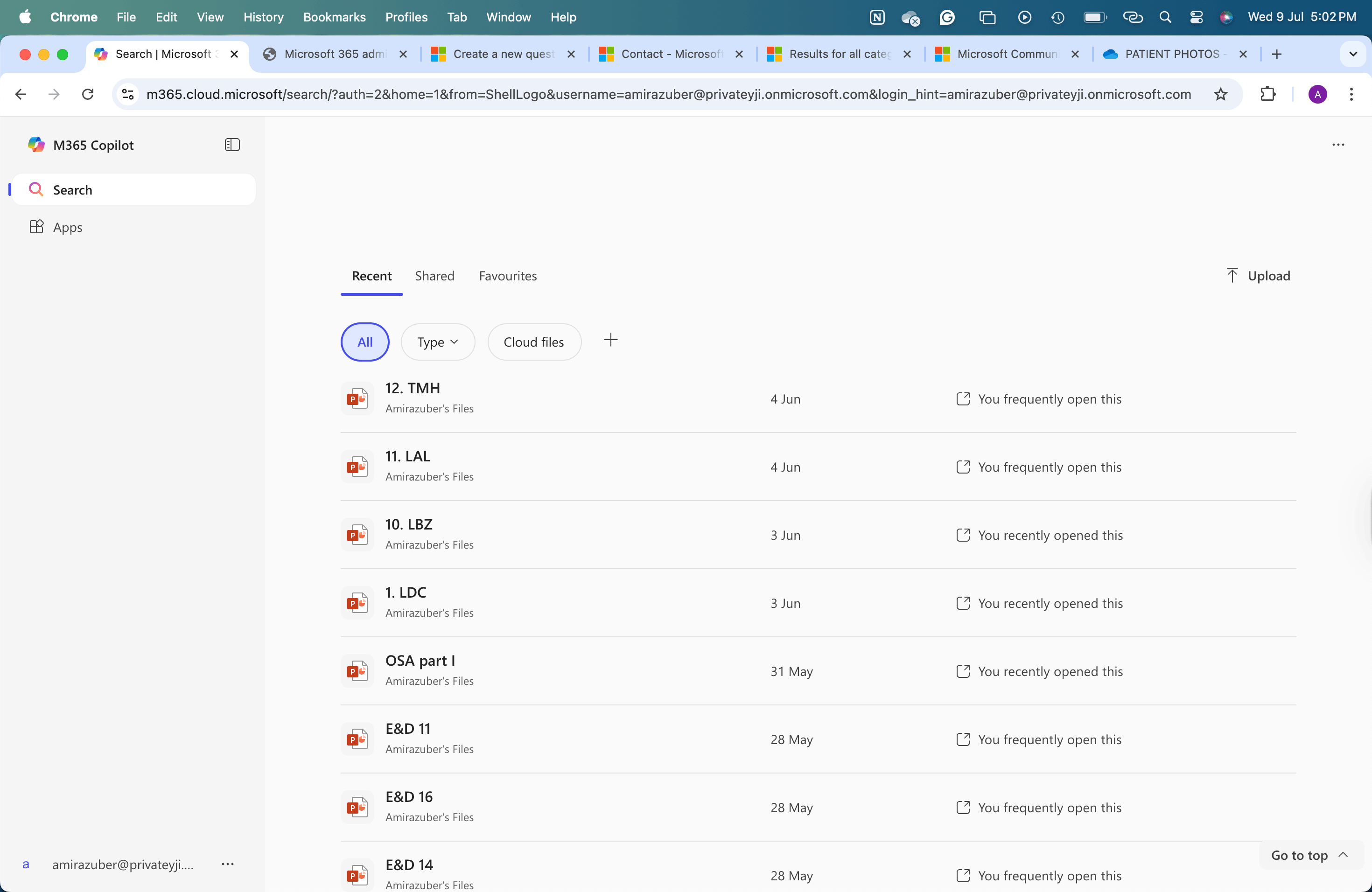Open macOS Control Center icon

pyautogui.click(x=1196, y=17)
